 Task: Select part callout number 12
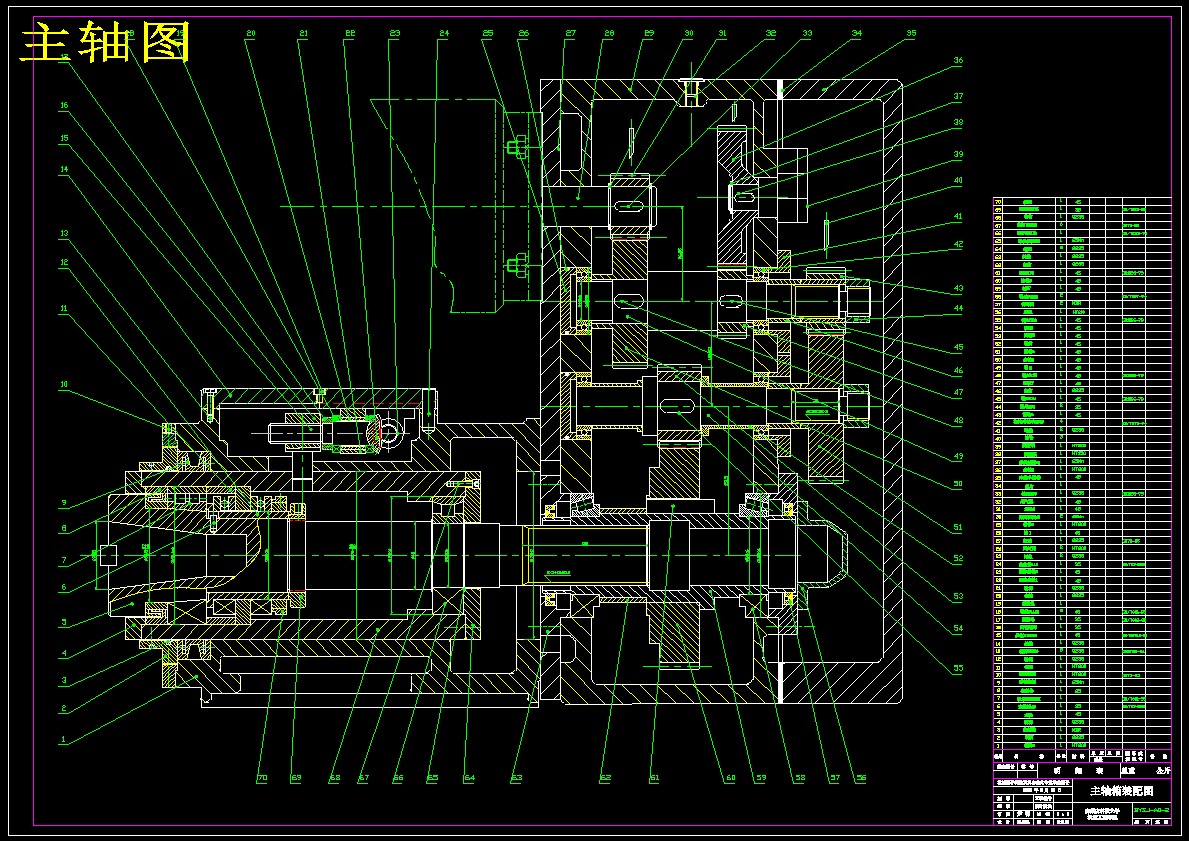[x=64, y=262]
